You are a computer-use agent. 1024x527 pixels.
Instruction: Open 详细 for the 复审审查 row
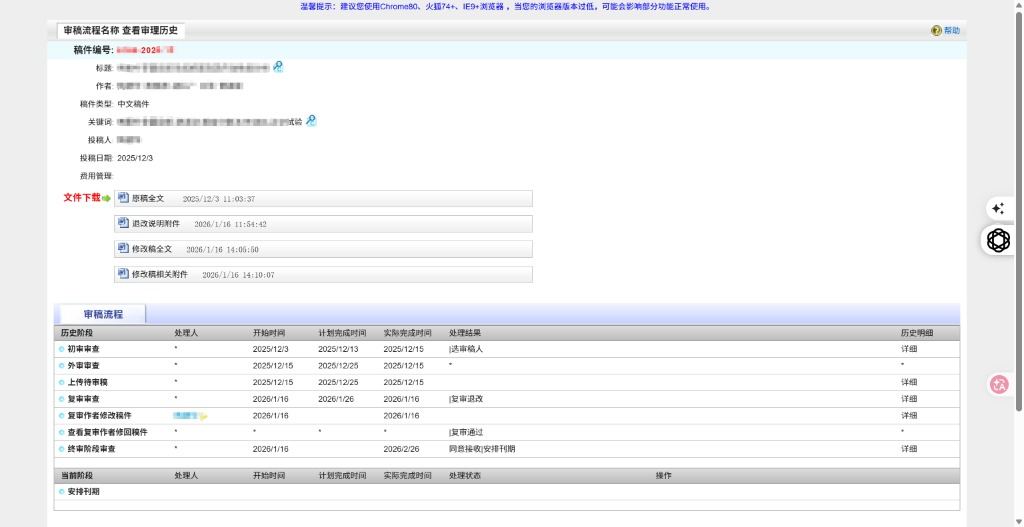click(909, 398)
